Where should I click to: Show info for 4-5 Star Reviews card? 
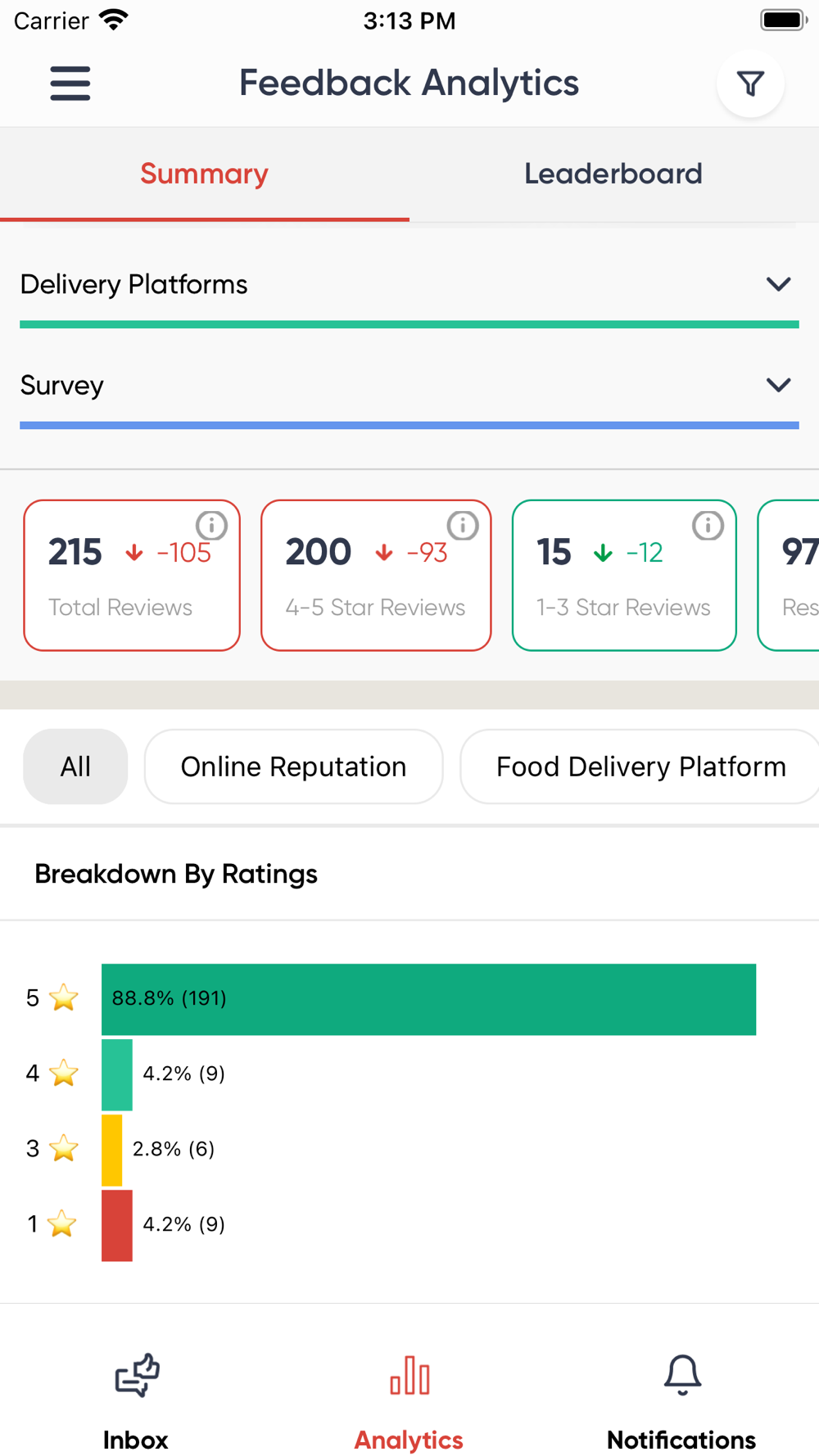(463, 525)
